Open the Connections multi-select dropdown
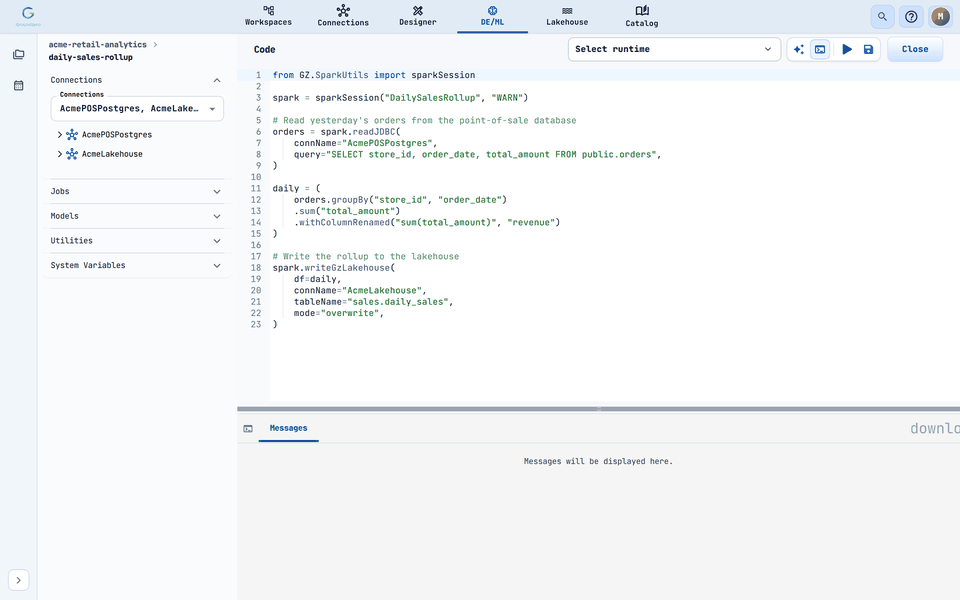Screen dimensions: 960x600 tap(137, 108)
